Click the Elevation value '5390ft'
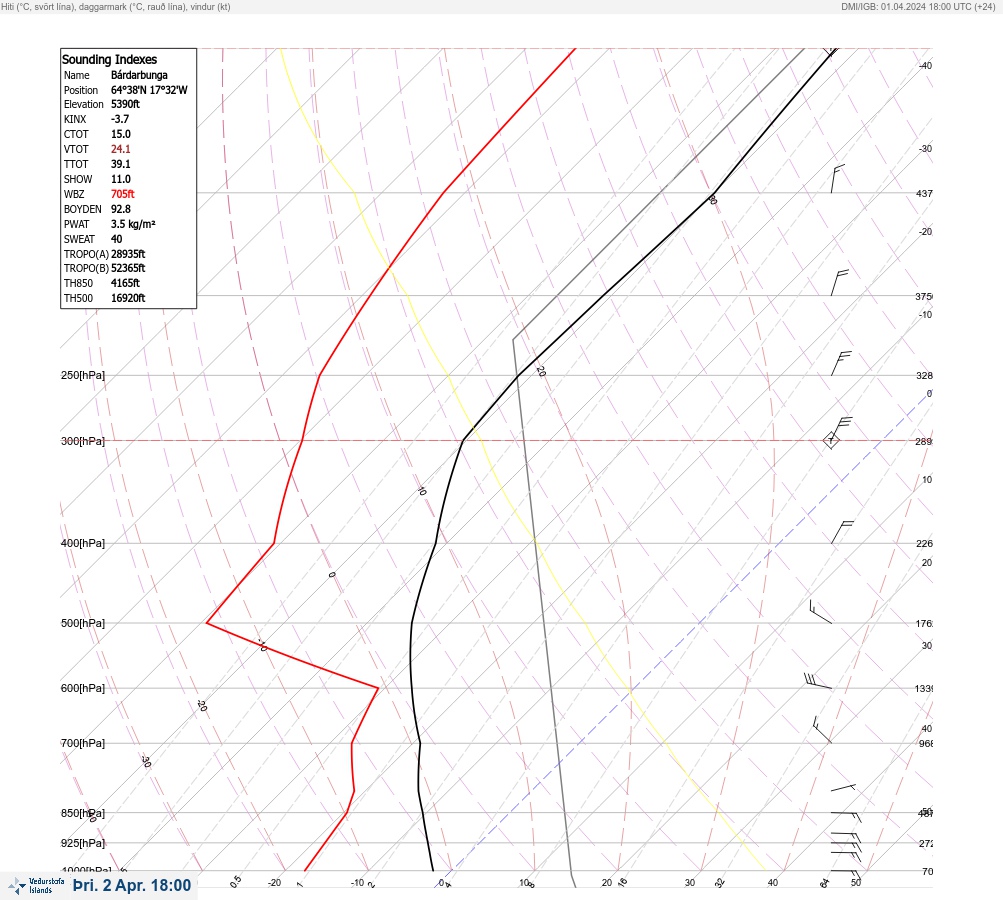This screenshot has height=900, width=1003. (125, 104)
